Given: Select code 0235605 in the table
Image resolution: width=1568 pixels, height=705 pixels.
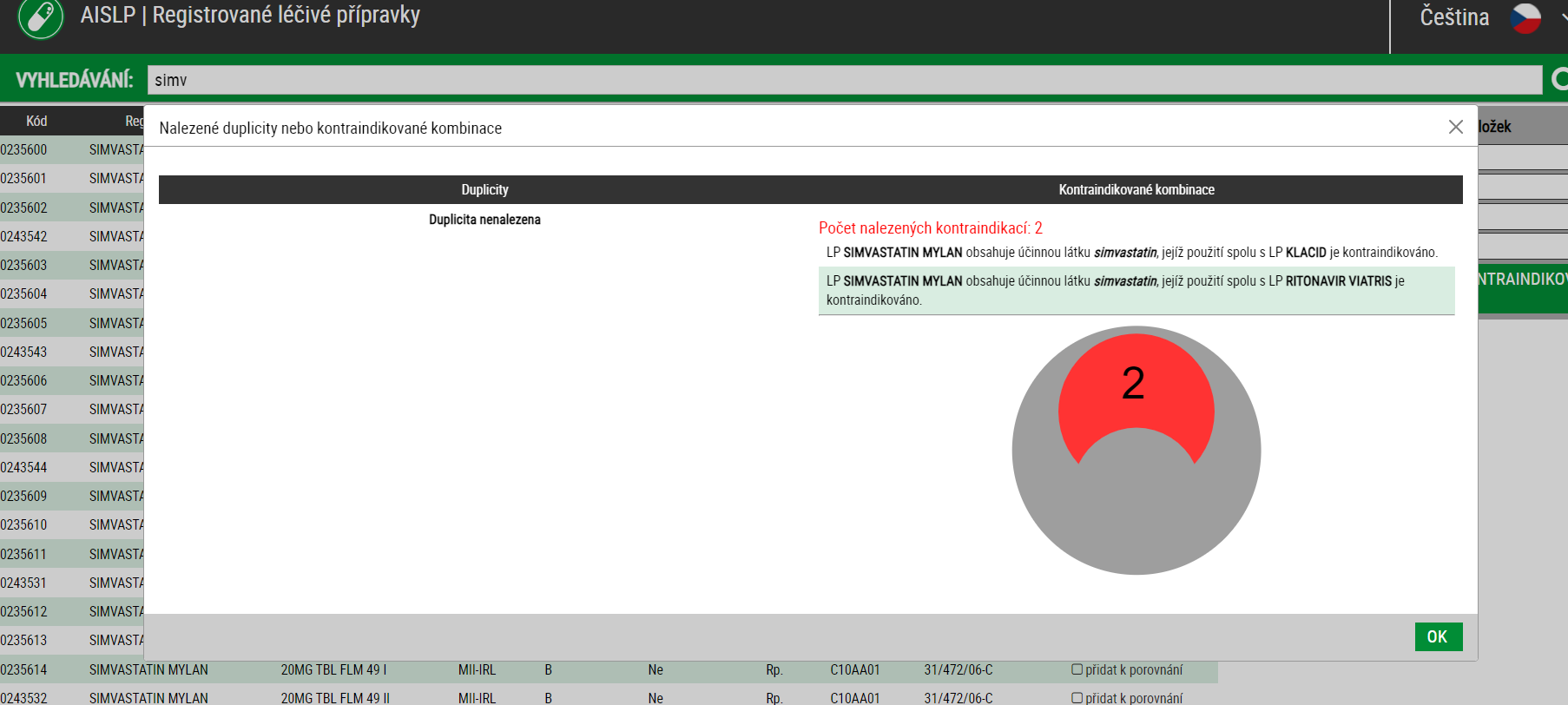Looking at the screenshot, I should pos(23,323).
